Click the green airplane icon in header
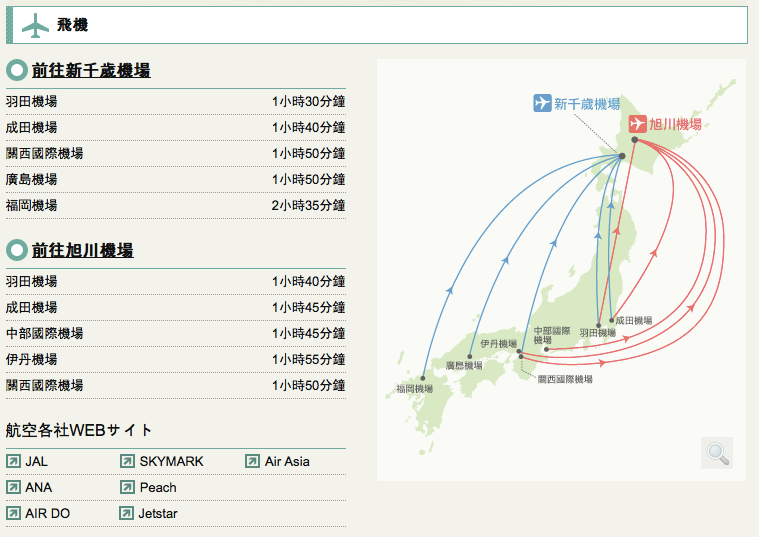The height and width of the screenshot is (537, 759). click(x=35, y=25)
